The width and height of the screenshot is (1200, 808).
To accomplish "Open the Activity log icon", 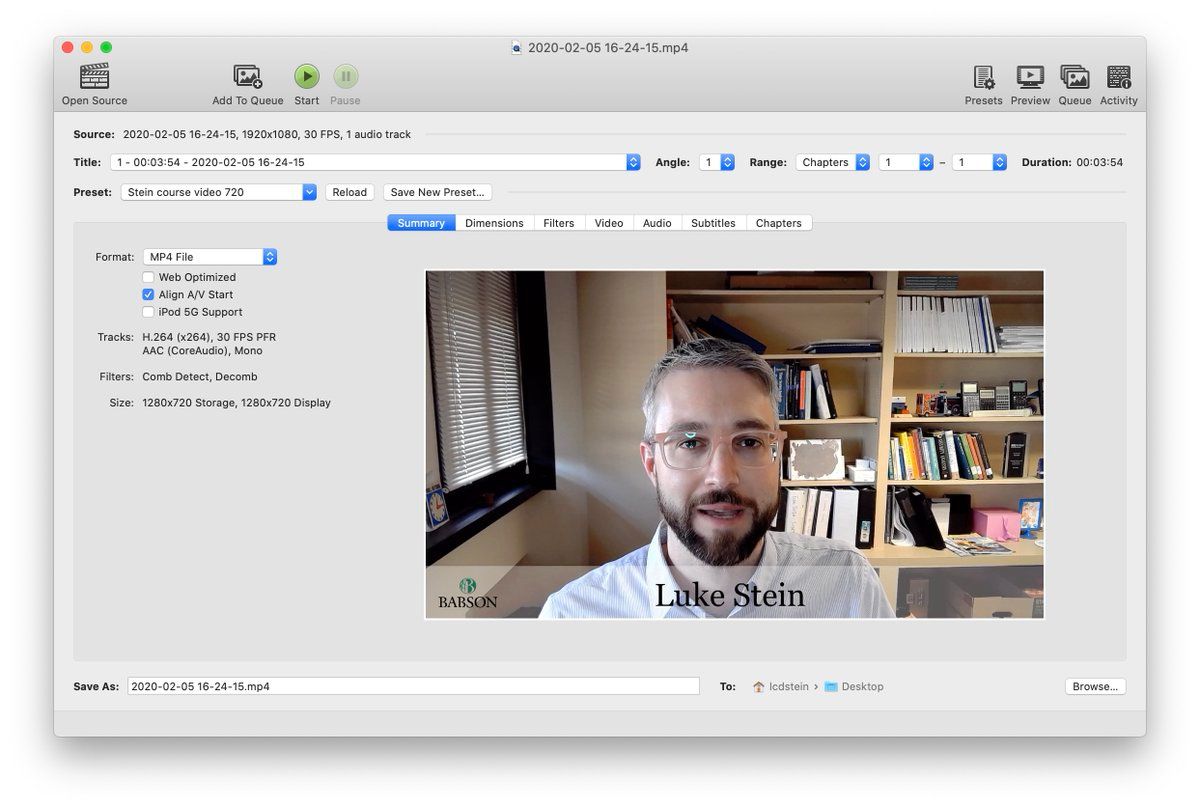I will 1118,77.
